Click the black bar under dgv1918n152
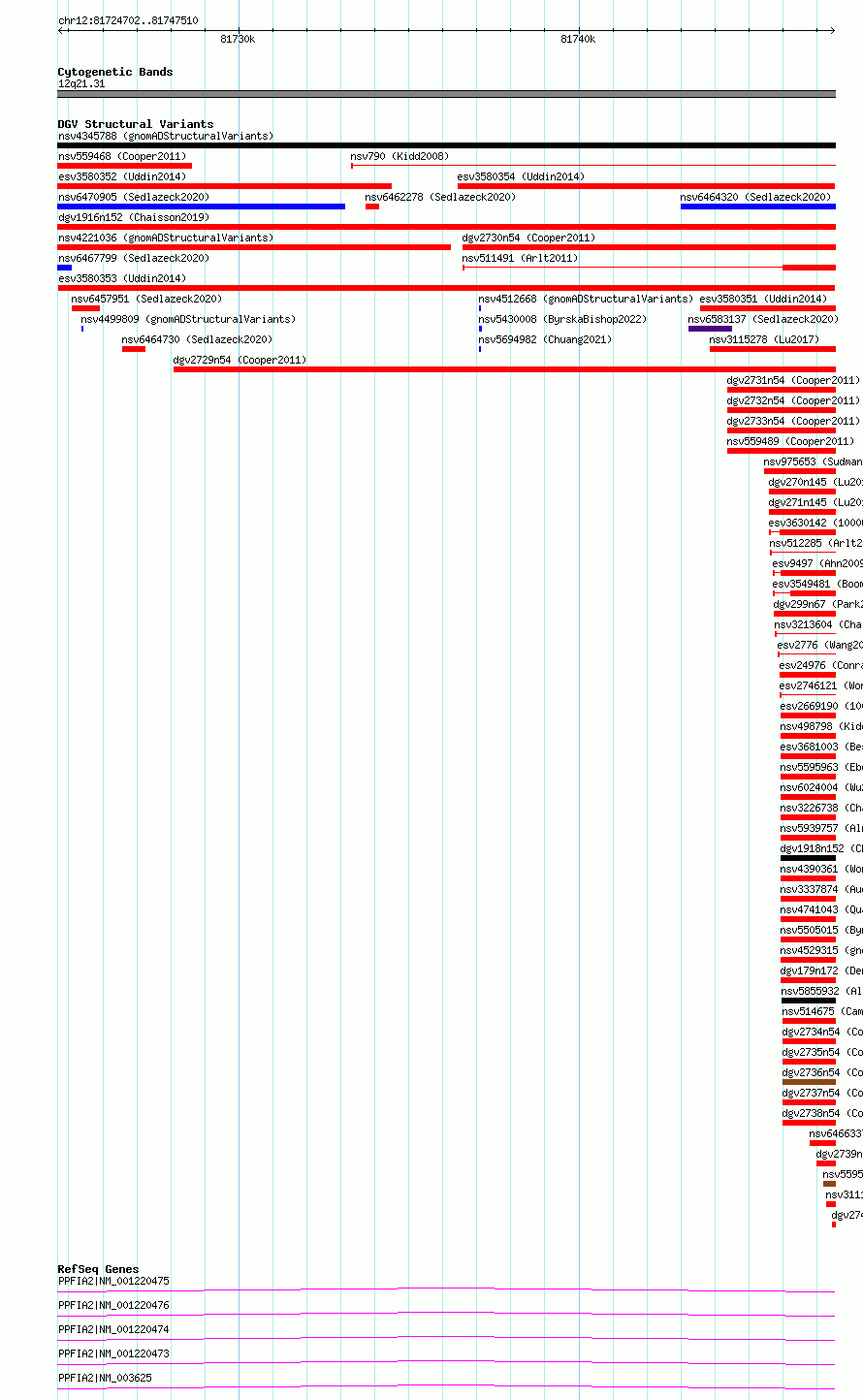 tap(808, 858)
